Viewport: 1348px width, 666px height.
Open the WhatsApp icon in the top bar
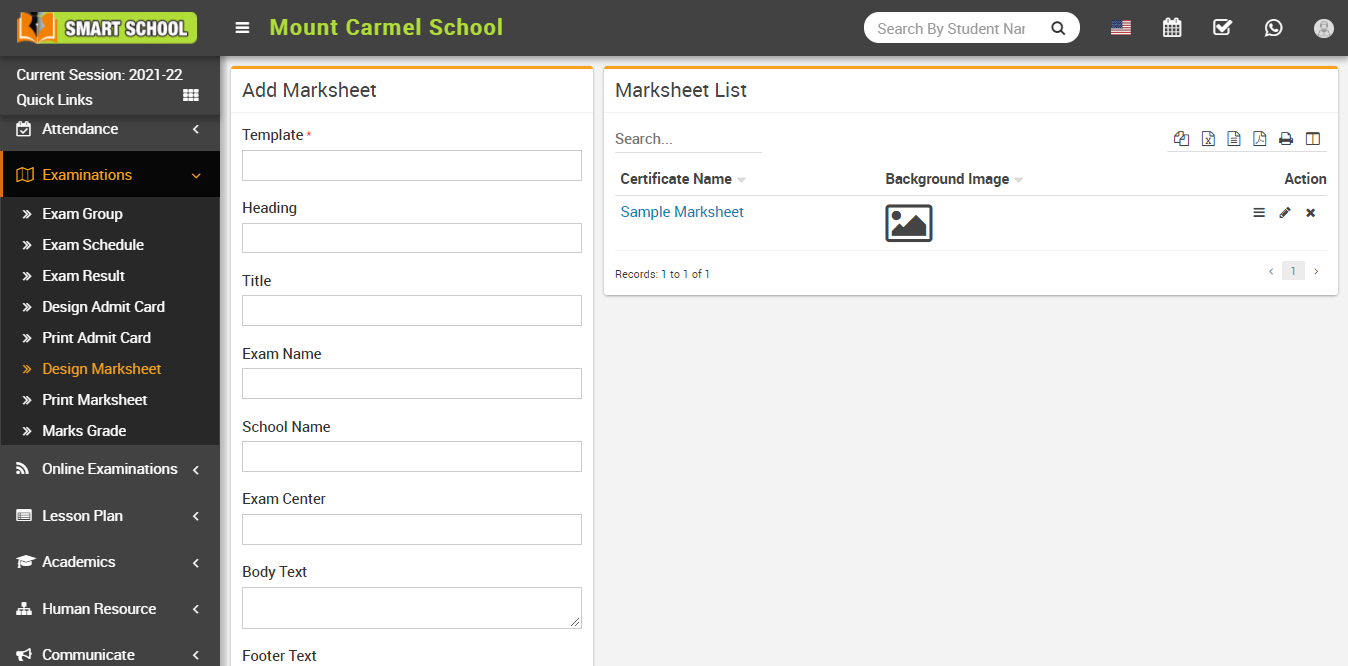pyautogui.click(x=1273, y=27)
